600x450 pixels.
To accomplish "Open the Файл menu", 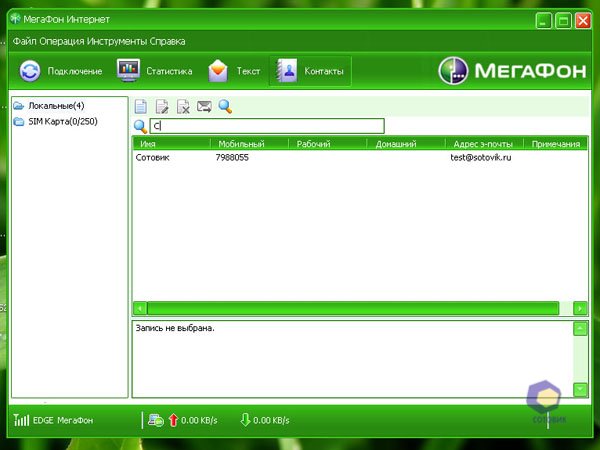I will (x=25, y=41).
